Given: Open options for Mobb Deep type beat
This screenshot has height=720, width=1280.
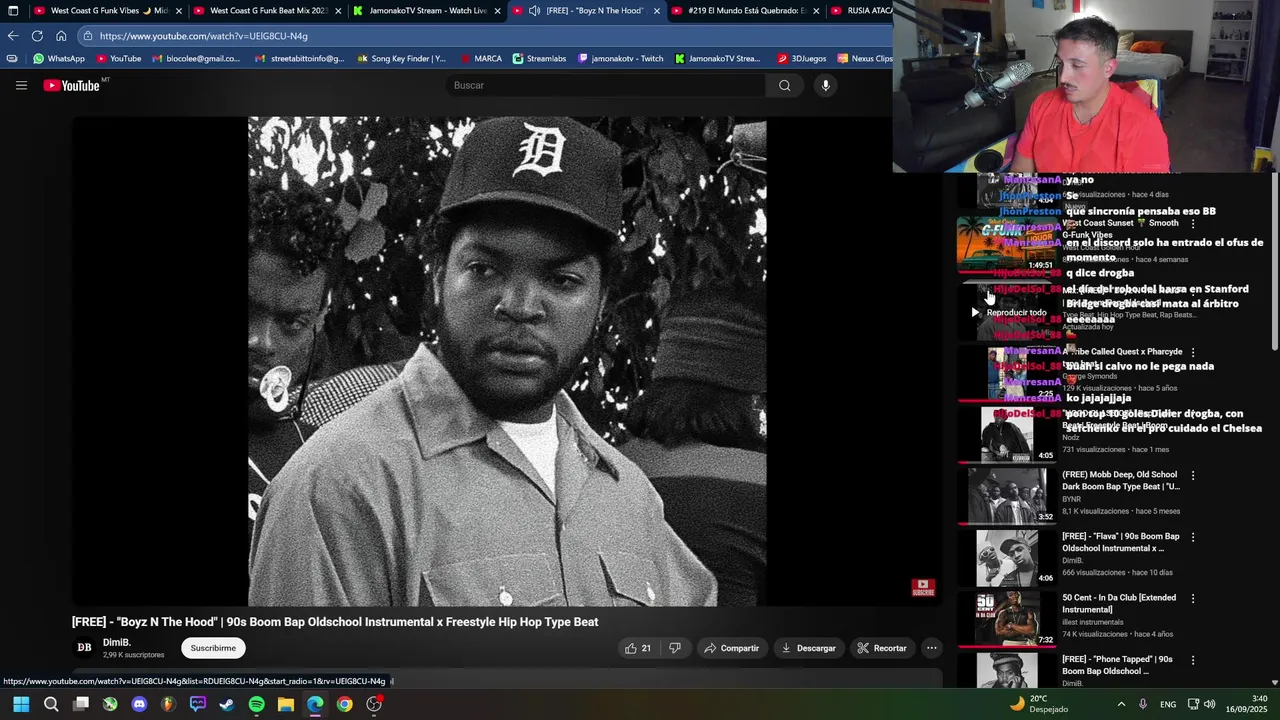Looking at the screenshot, I should (x=1192, y=475).
